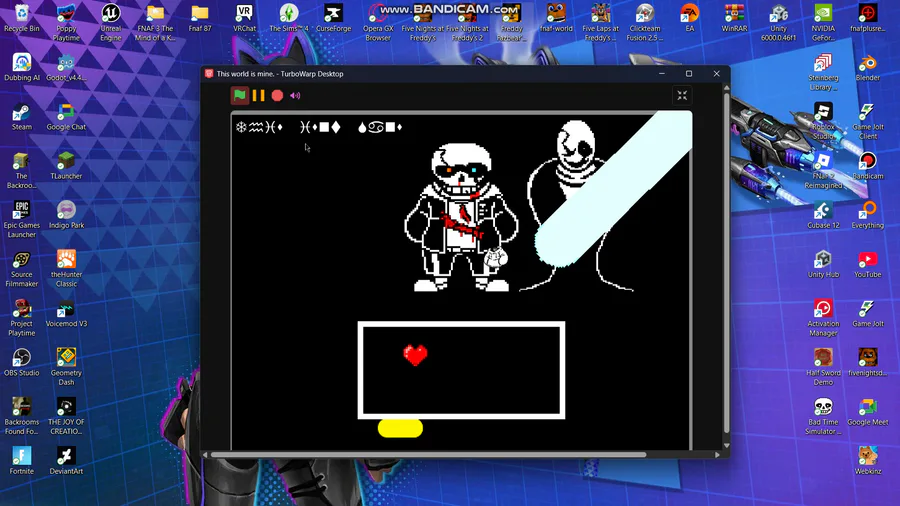
Task: Select The Sims 4 desktop icon
Action: (289, 18)
